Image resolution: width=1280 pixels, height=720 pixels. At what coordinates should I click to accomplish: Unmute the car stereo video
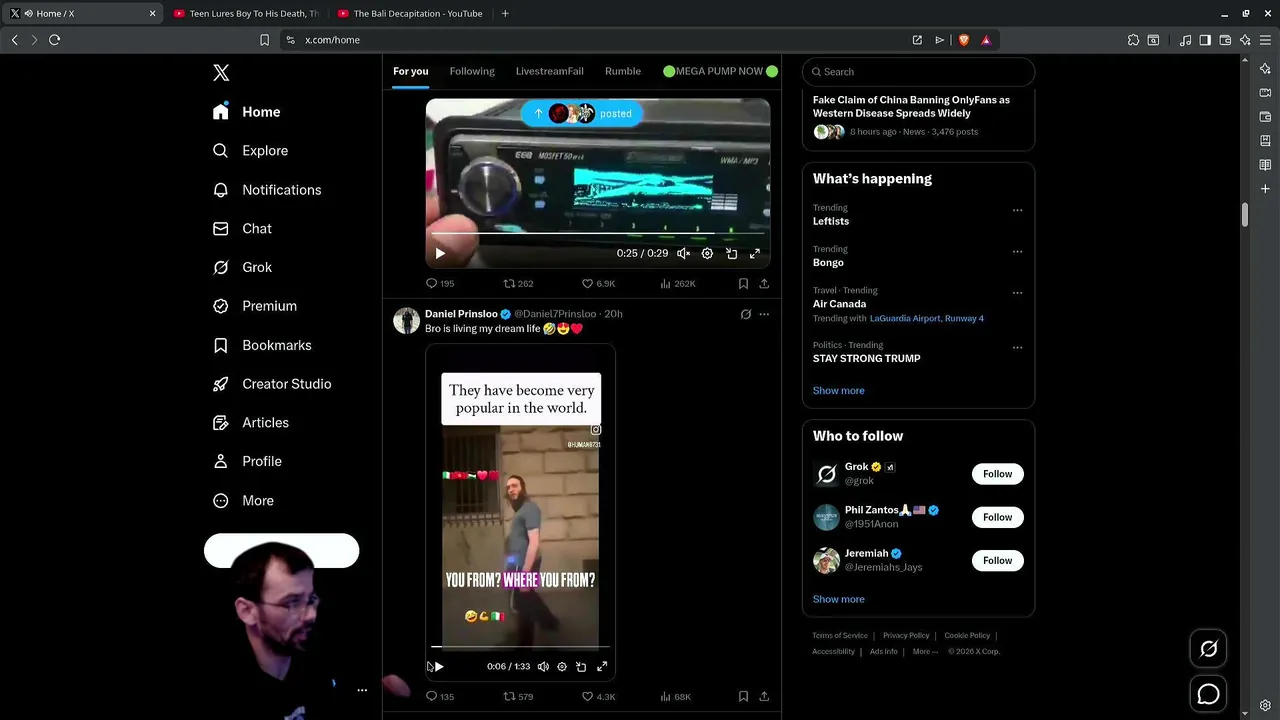[683, 254]
